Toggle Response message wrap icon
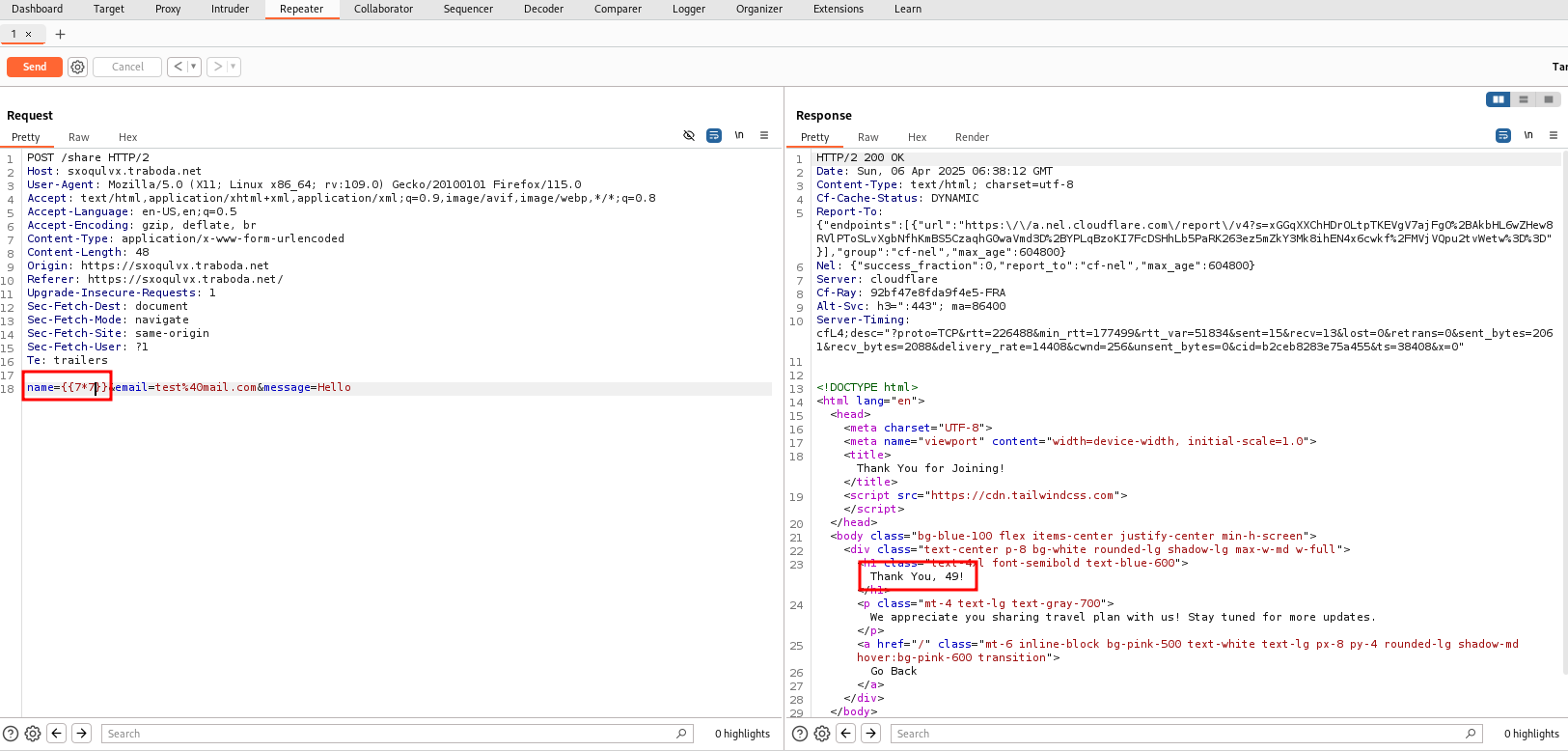 pos(1503,135)
